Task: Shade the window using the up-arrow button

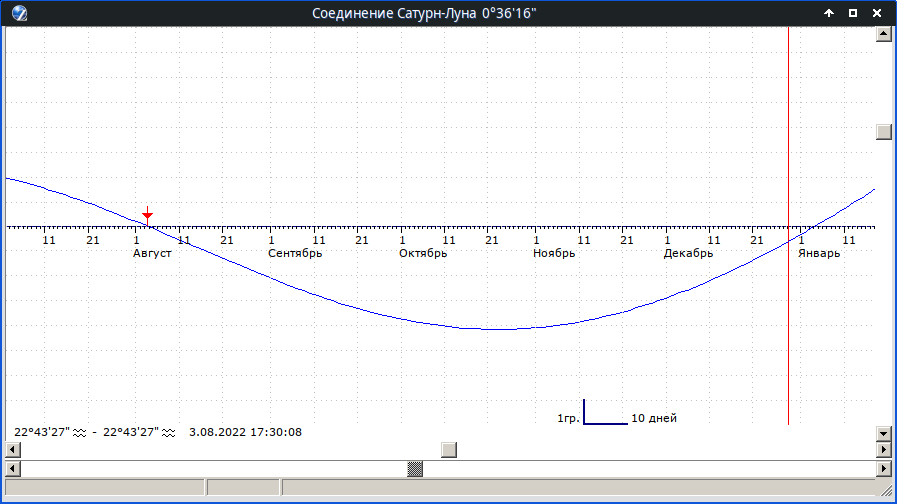Action: 828,13
